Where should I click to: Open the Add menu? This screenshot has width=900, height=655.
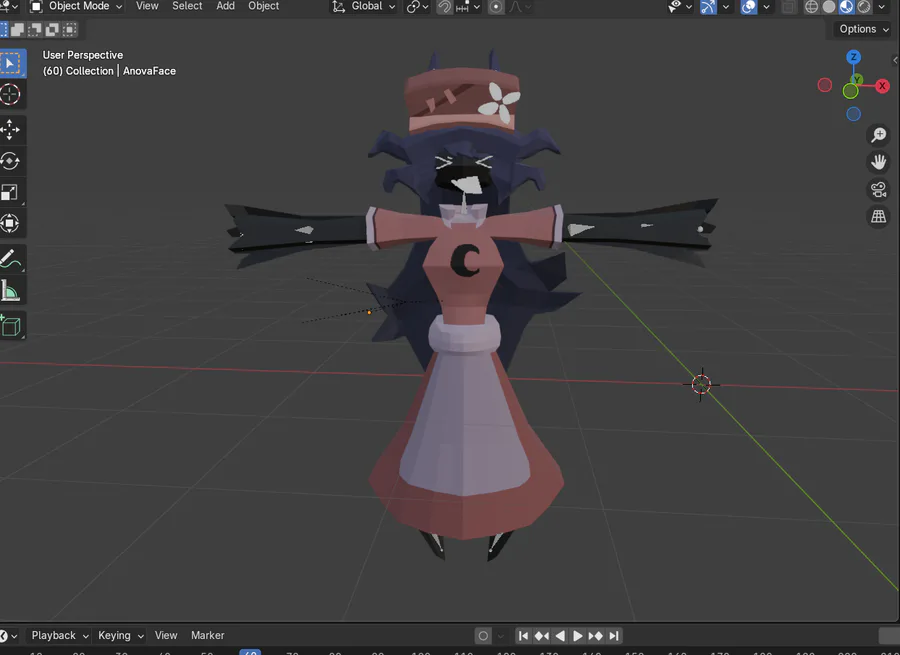225,6
